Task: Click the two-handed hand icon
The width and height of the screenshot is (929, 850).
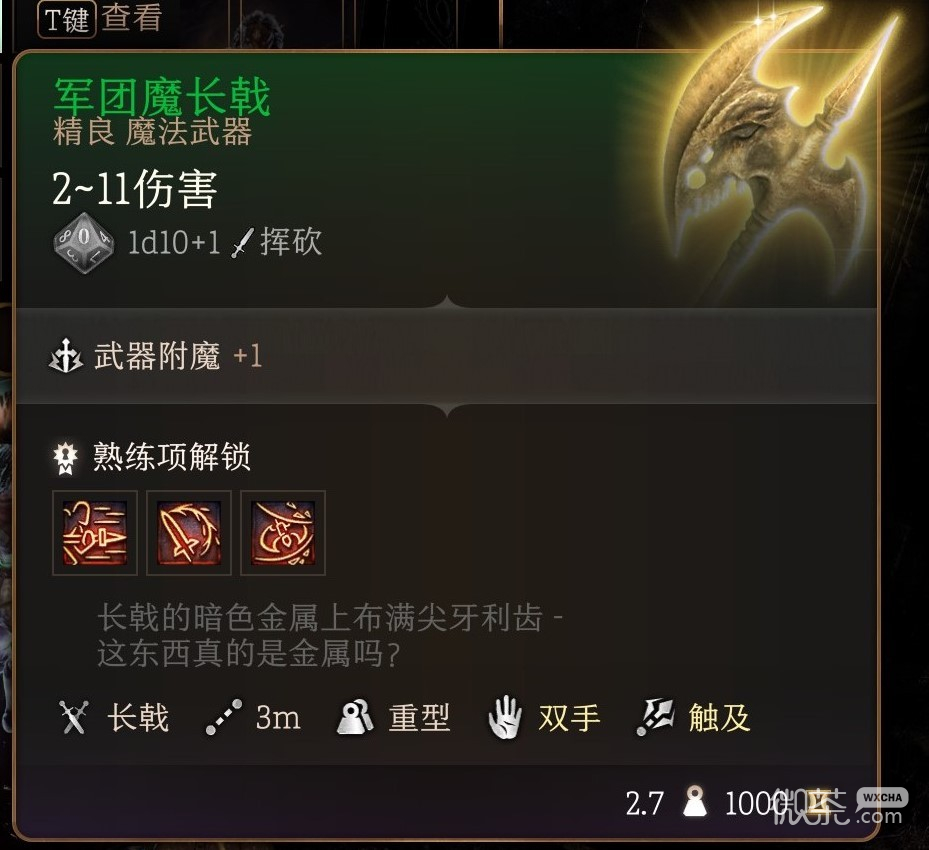Action: 505,717
